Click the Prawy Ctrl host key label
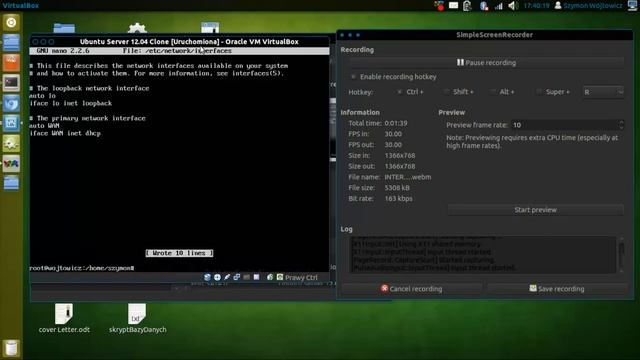The width and height of the screenshot is (640, 360). [301, 278]
